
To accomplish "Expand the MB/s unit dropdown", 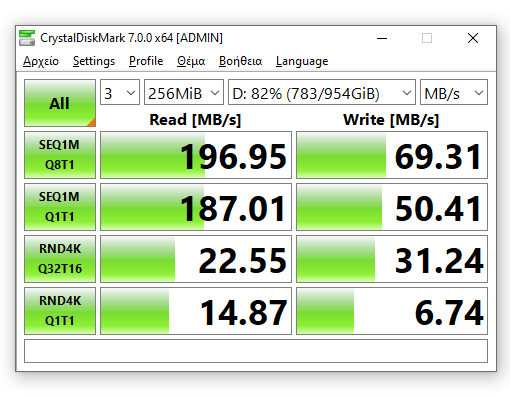I will click(x=454, y=92).
